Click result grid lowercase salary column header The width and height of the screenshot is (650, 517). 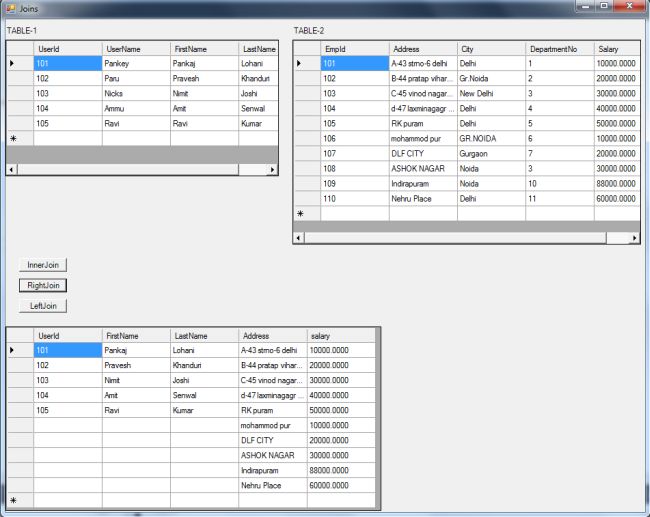pos(341,336)
